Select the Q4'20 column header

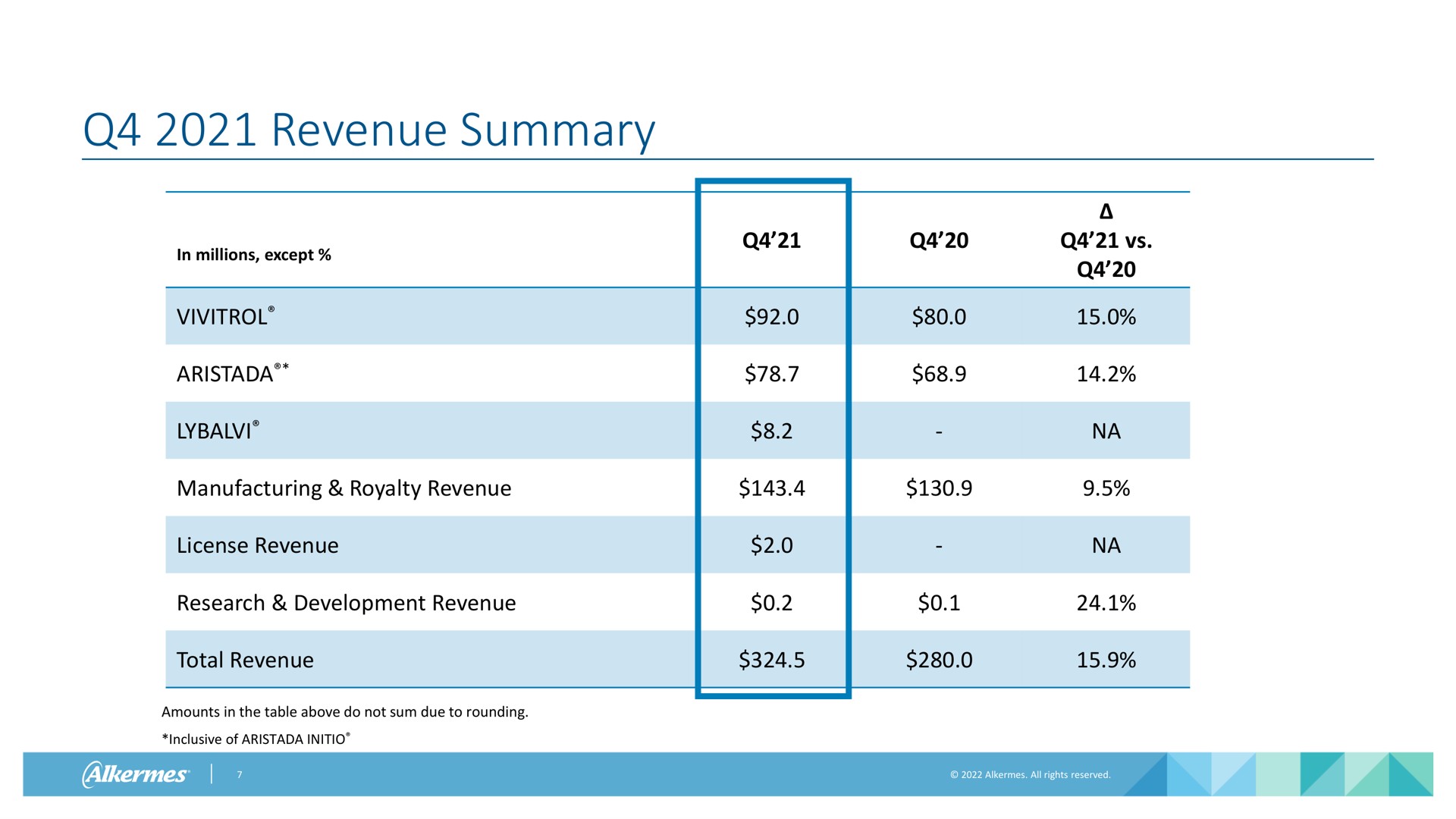(939, 240)
